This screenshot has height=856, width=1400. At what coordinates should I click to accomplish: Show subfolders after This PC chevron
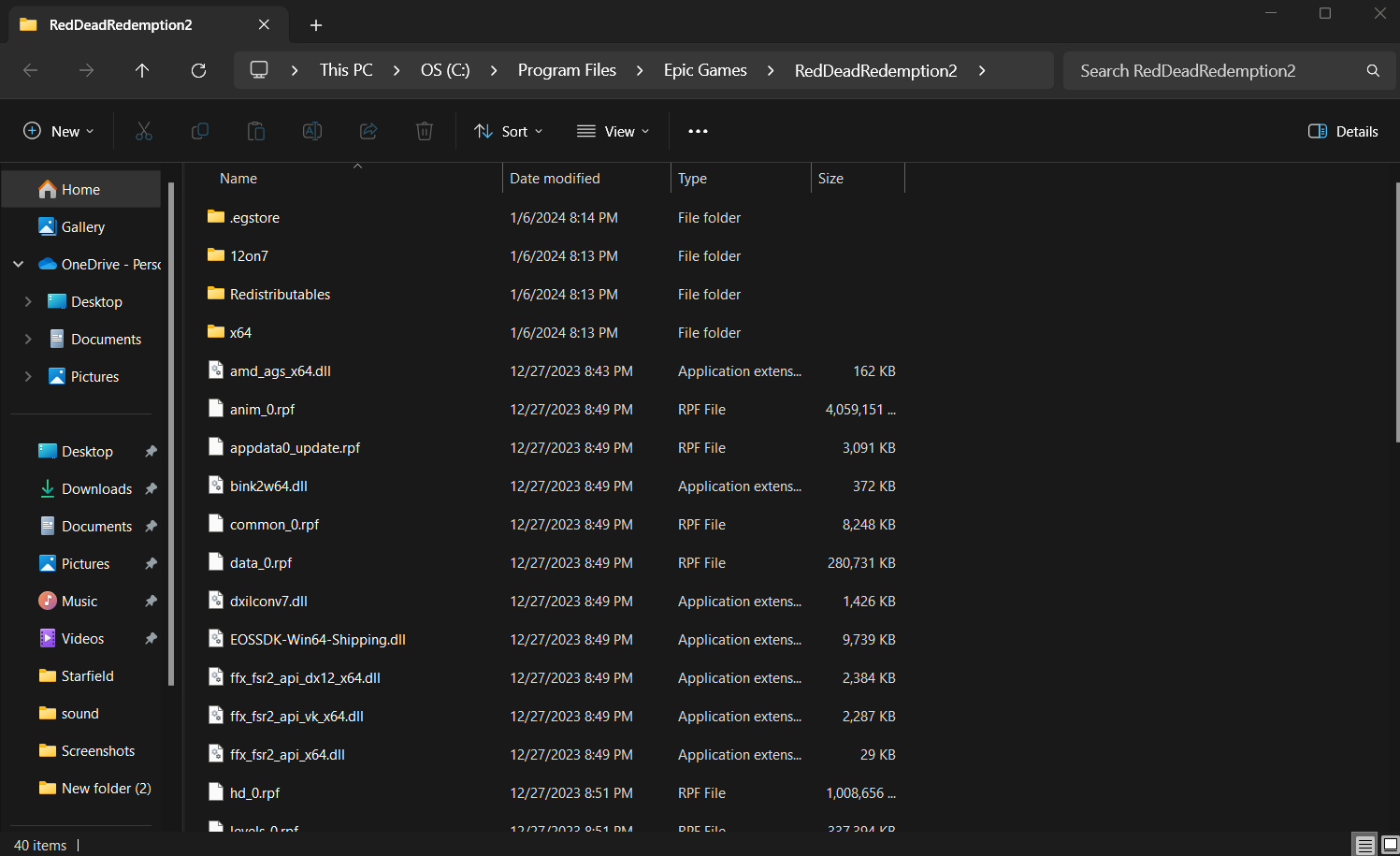click(x=397, y=70)
